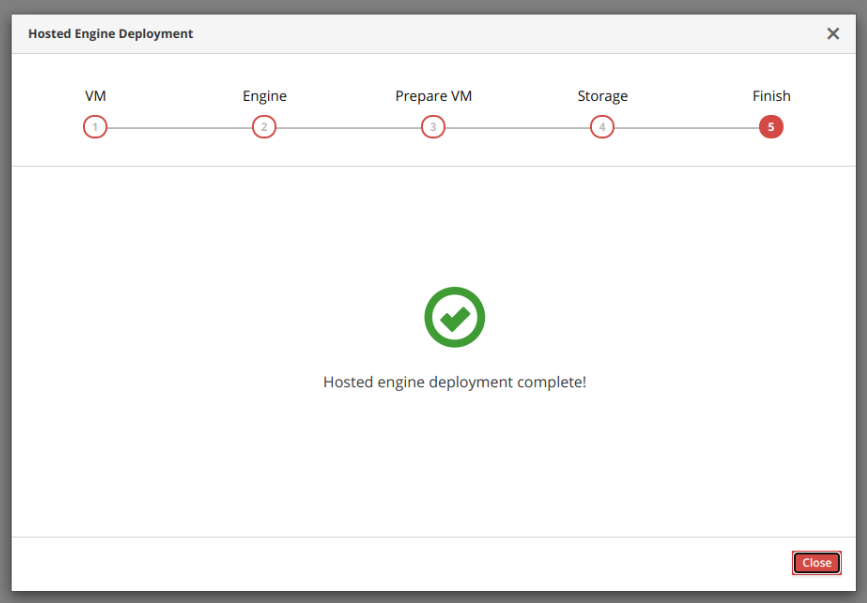Click the Engine step label
867x603 pixels.
[264, 96]
